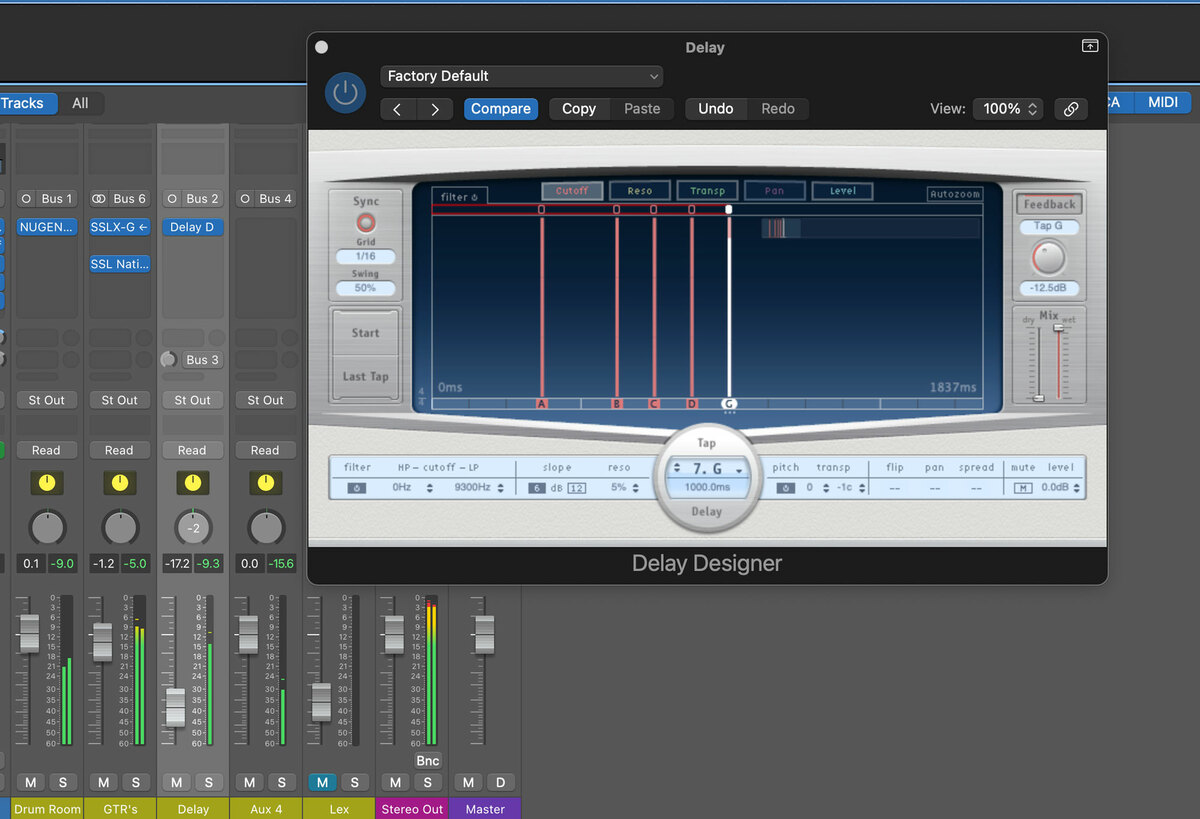Mute the Lex channel strip
This screenshot has width=1200, height=819.
[322, 782]
